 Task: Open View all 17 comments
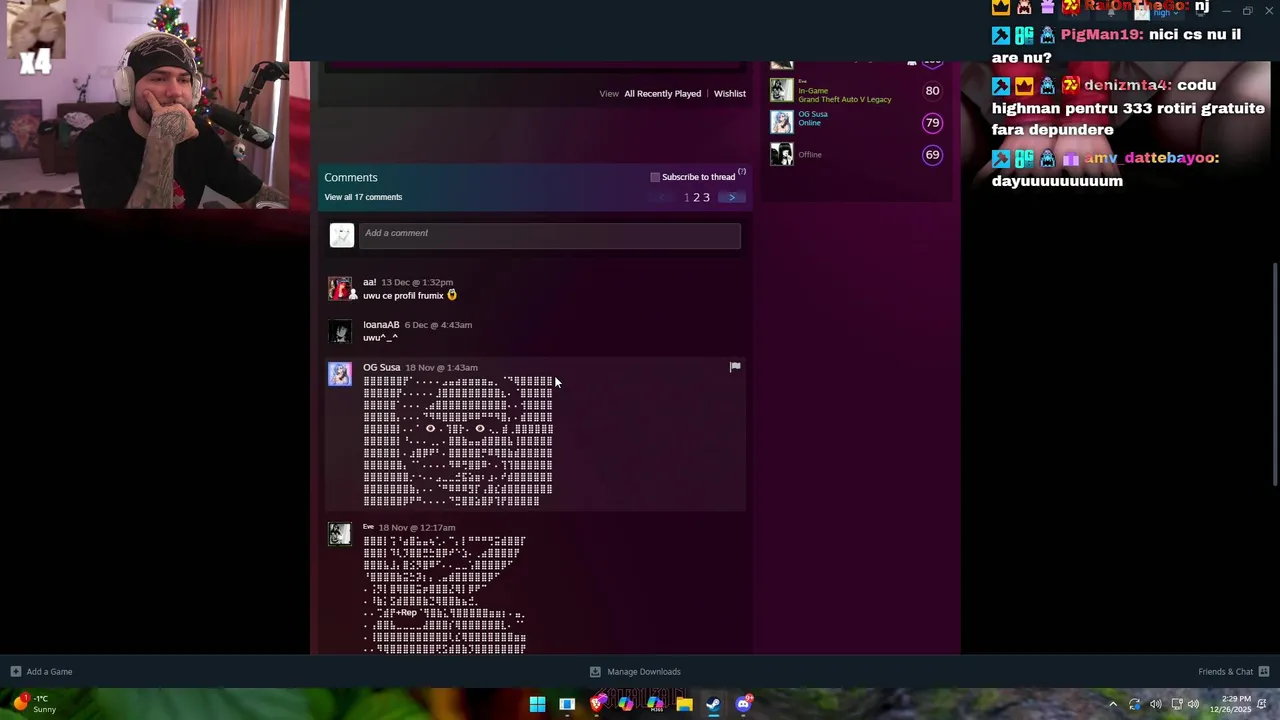point(363,197)
